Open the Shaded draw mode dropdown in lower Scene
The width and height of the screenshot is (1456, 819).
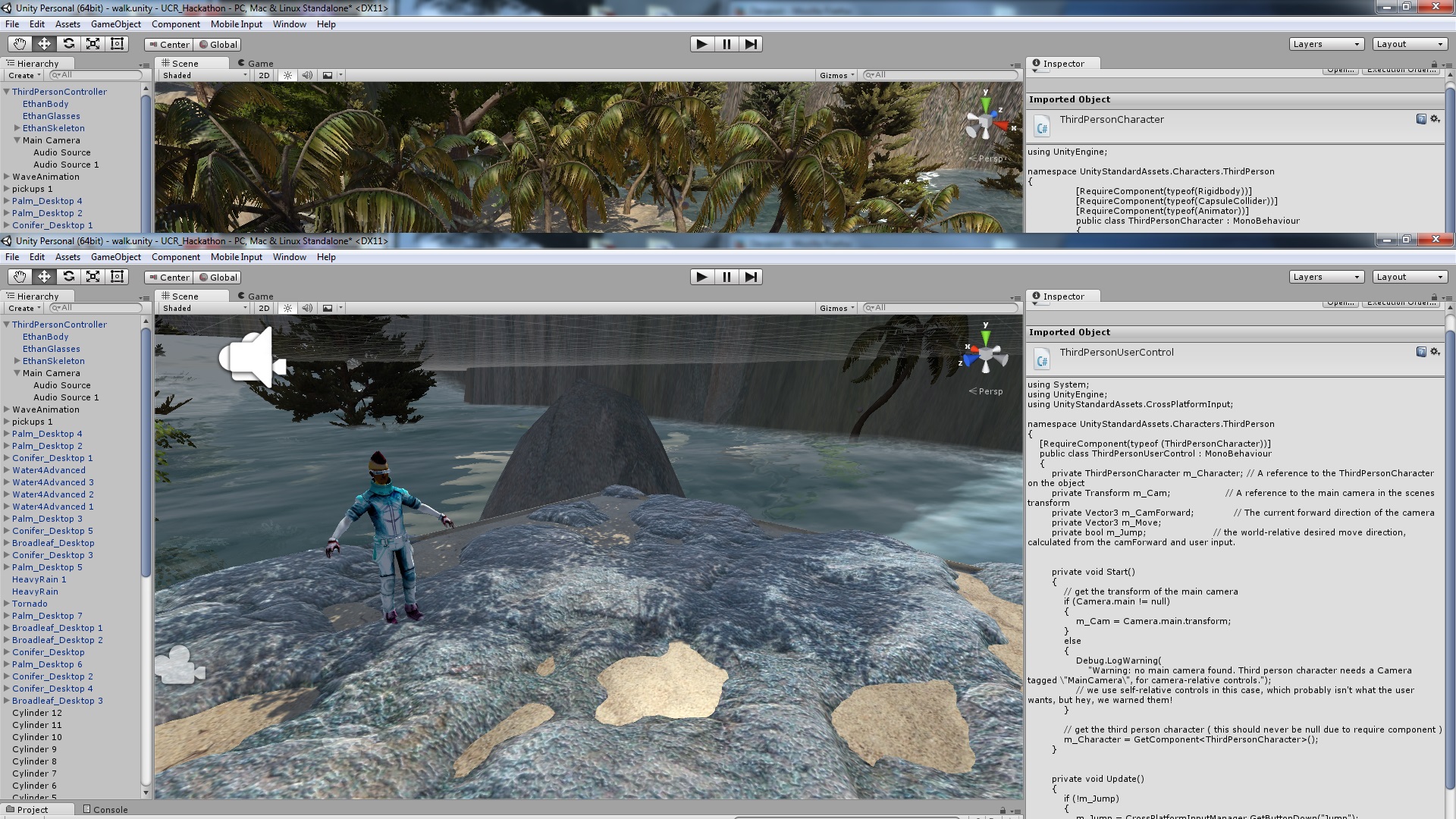tap(204, 308)
